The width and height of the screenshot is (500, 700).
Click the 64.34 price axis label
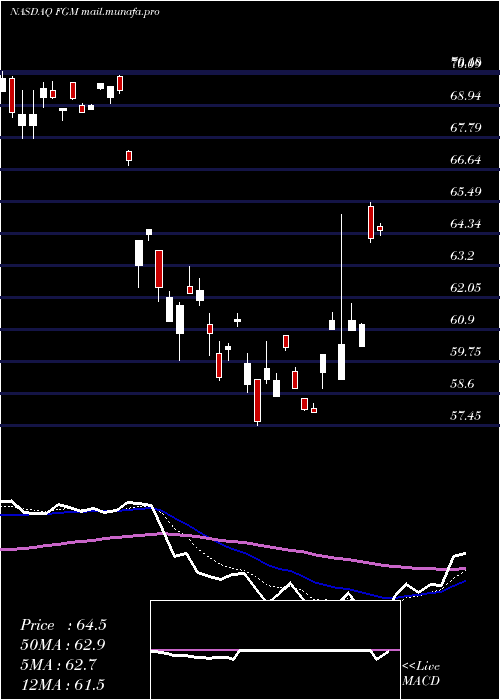coord(466,224)
